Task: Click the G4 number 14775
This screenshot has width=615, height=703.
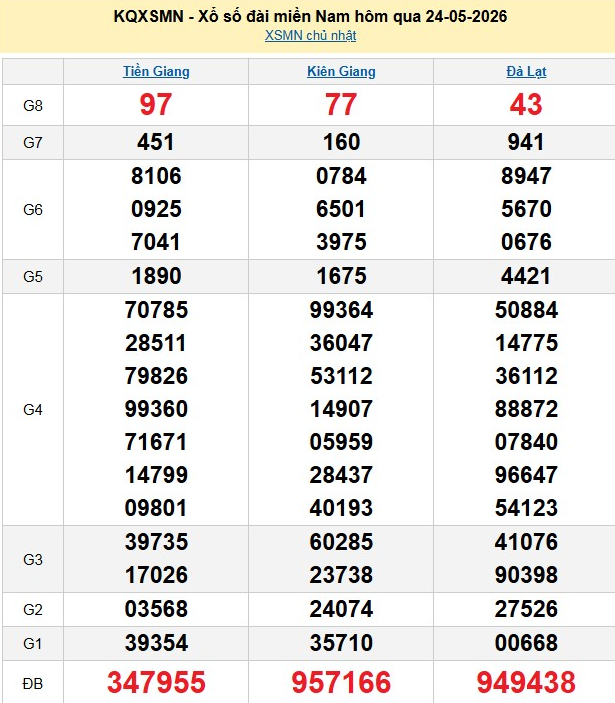Action: (526, 343)
